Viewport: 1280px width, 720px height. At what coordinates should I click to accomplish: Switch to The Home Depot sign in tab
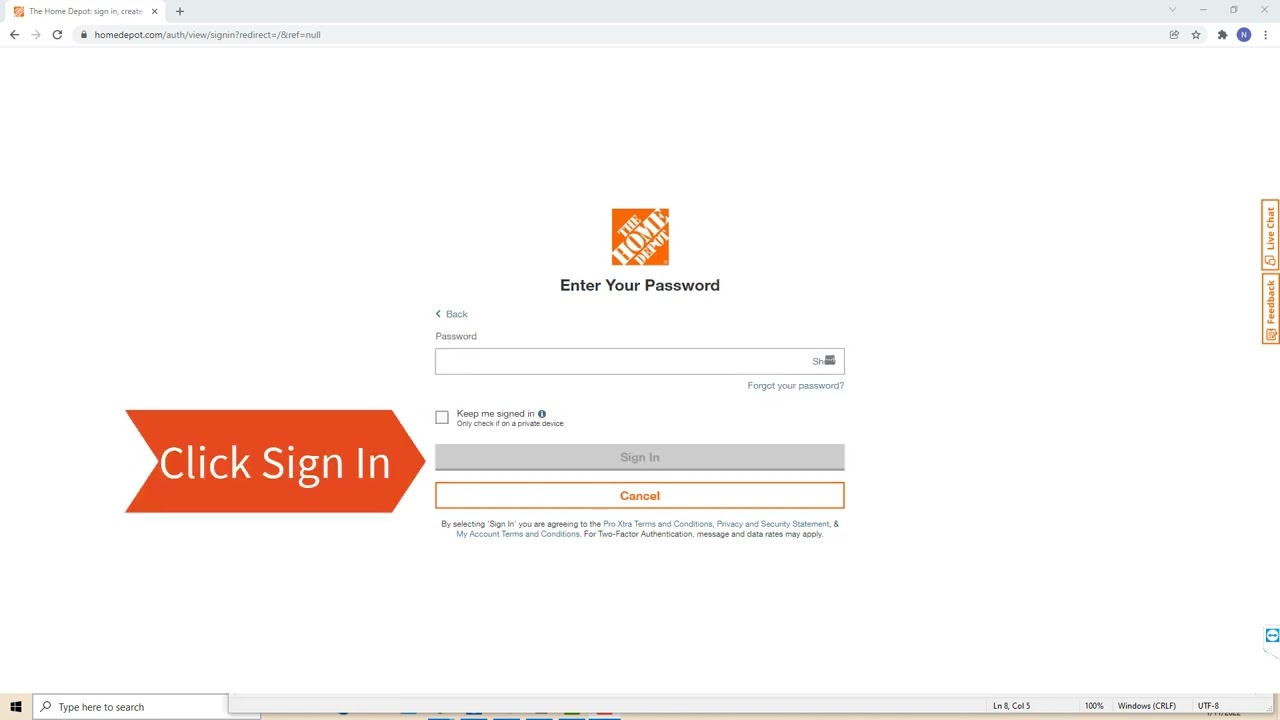pos(85,11)
